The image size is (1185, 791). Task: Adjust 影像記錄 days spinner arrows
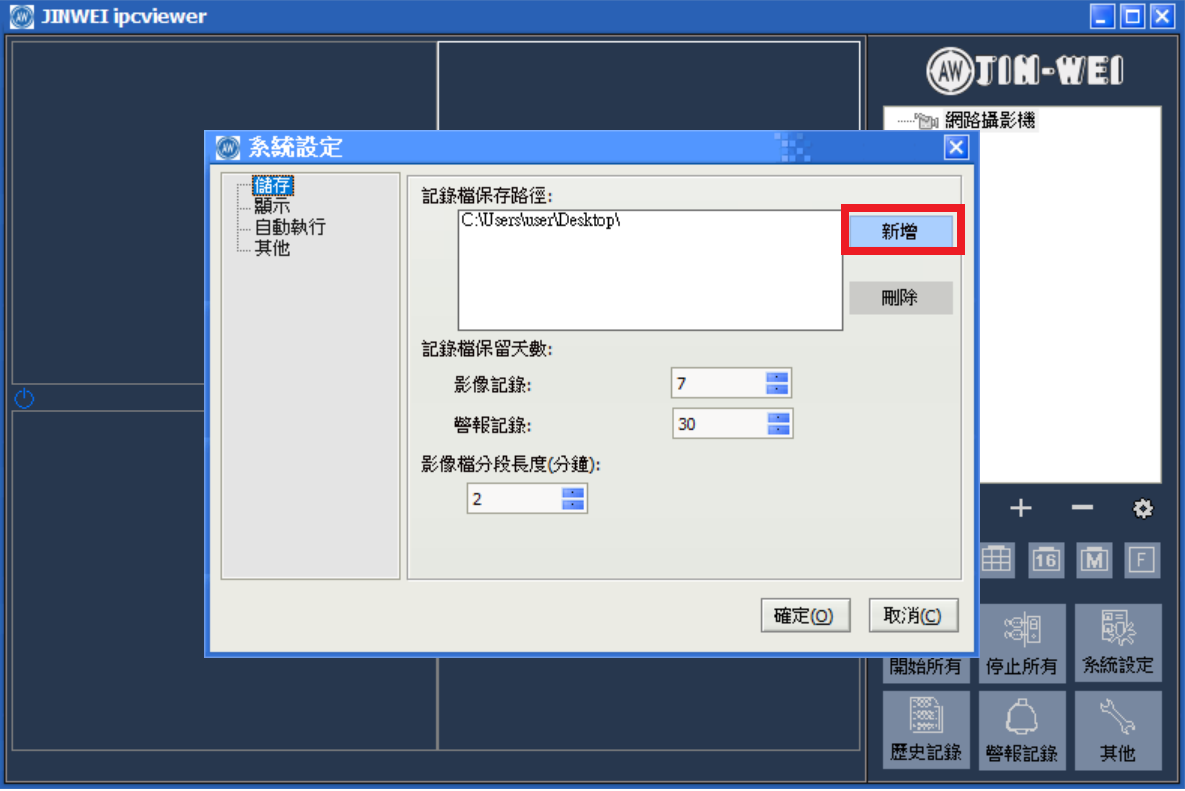point(777,383)
